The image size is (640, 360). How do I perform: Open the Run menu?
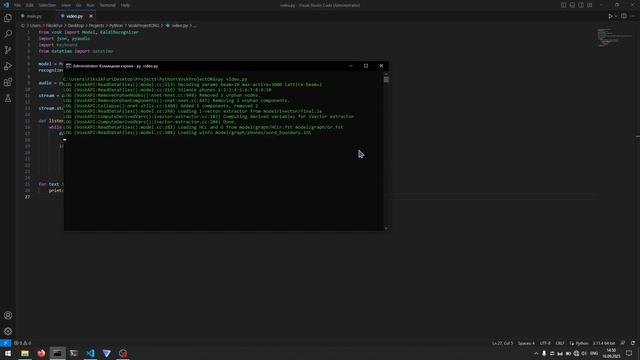[x=90, y=5]
